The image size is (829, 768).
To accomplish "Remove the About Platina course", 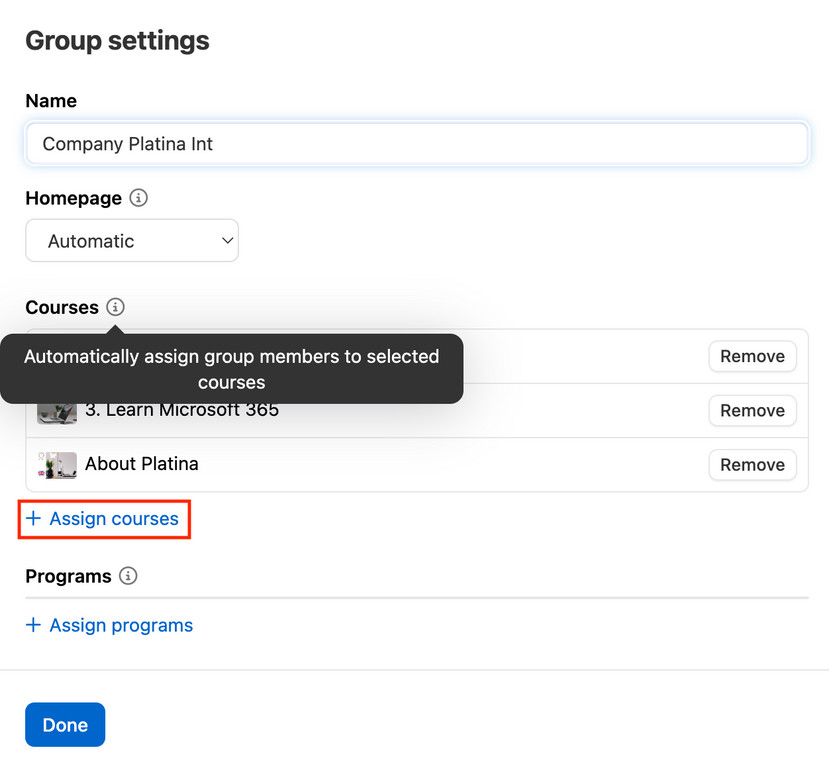I will point(752,464).
